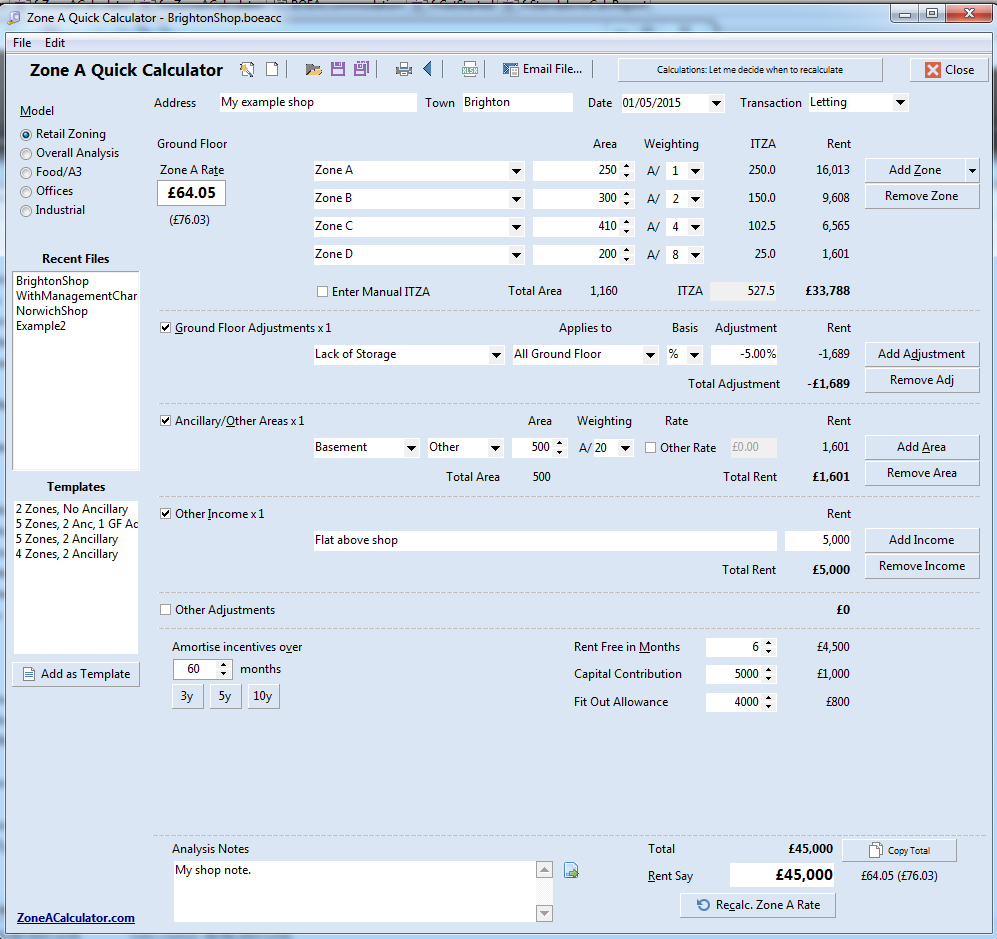Tick the Other Rate checkbox
997x939 pixels.
coord(650,448)
